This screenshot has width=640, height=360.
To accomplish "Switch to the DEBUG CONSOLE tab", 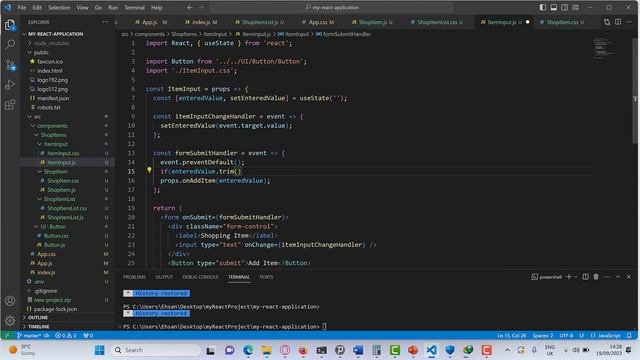I will click(200, 277).
